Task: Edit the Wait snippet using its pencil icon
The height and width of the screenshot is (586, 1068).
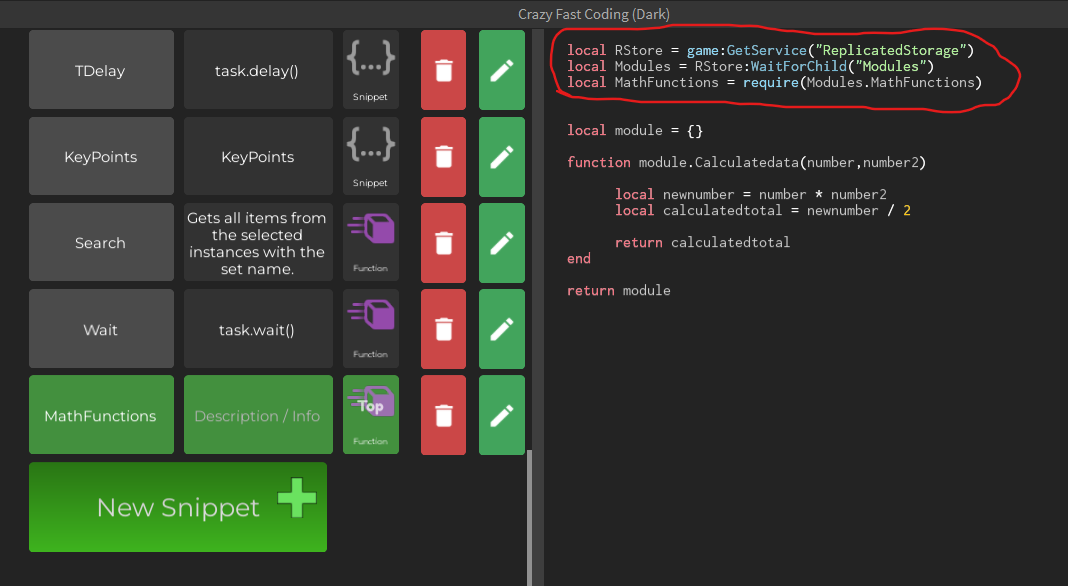Action: point(501,328)
